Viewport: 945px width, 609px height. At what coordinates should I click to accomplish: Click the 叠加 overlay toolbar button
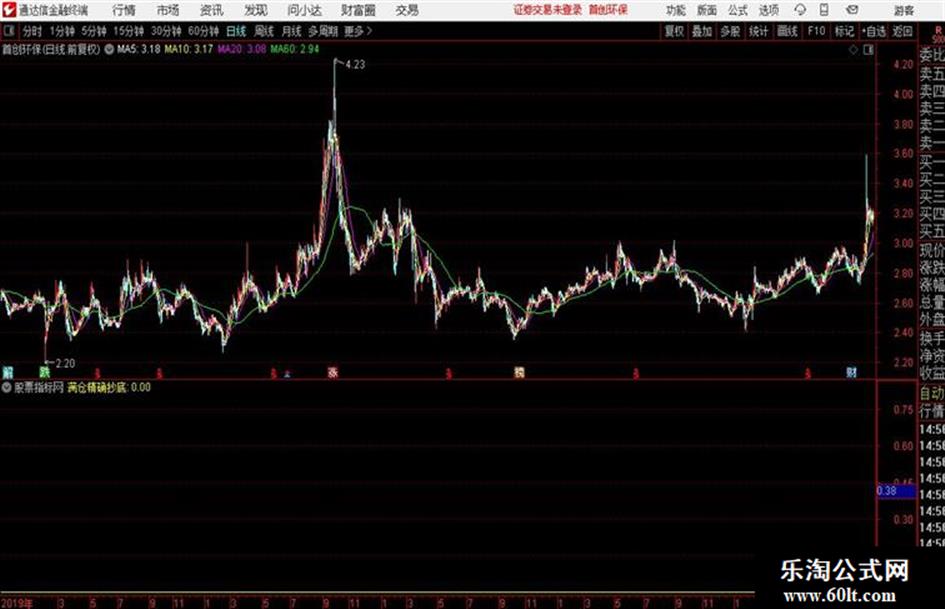coord(702,31)
